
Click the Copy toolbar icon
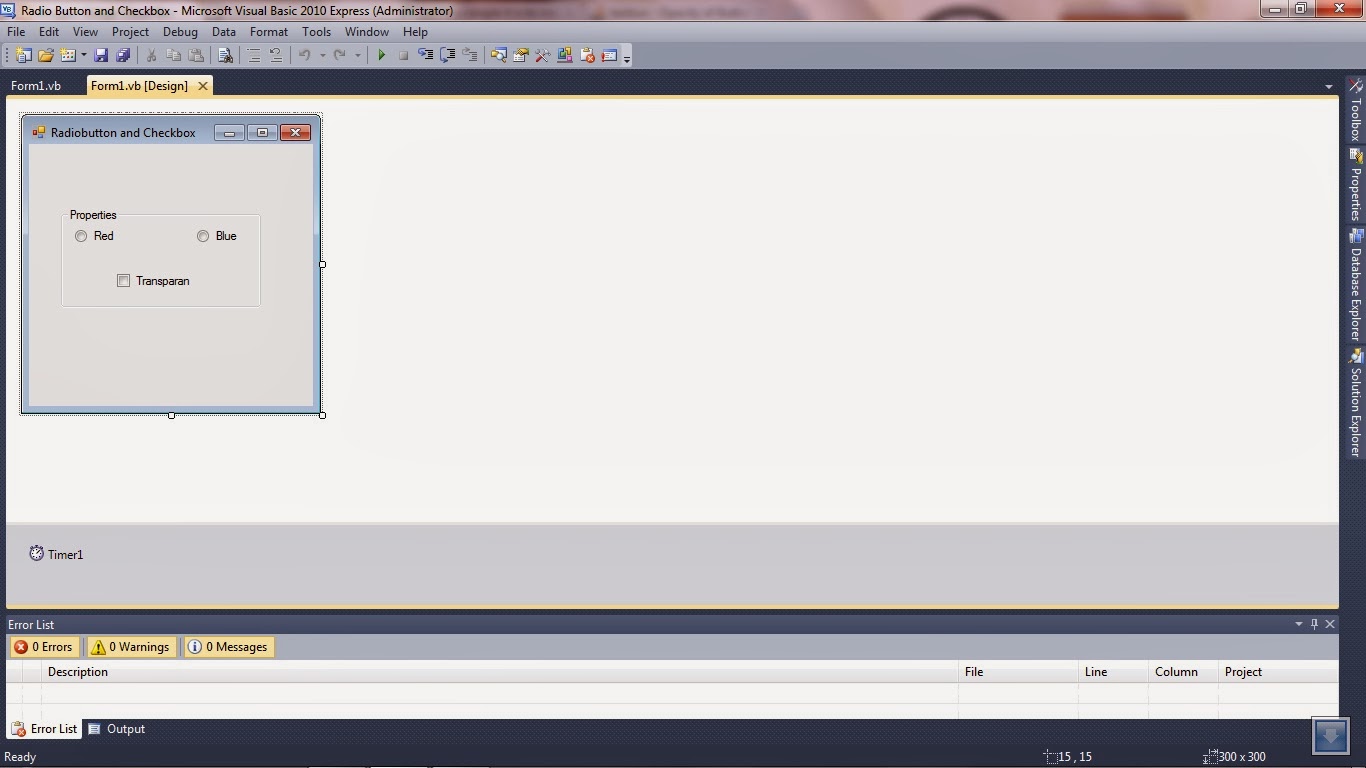(x=173, y=56)
